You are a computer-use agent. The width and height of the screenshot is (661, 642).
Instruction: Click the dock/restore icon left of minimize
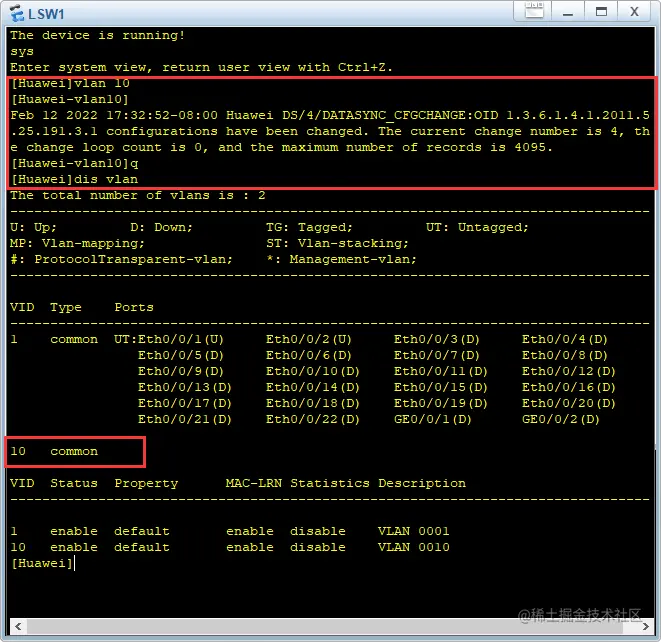click(x=534, y=10)
